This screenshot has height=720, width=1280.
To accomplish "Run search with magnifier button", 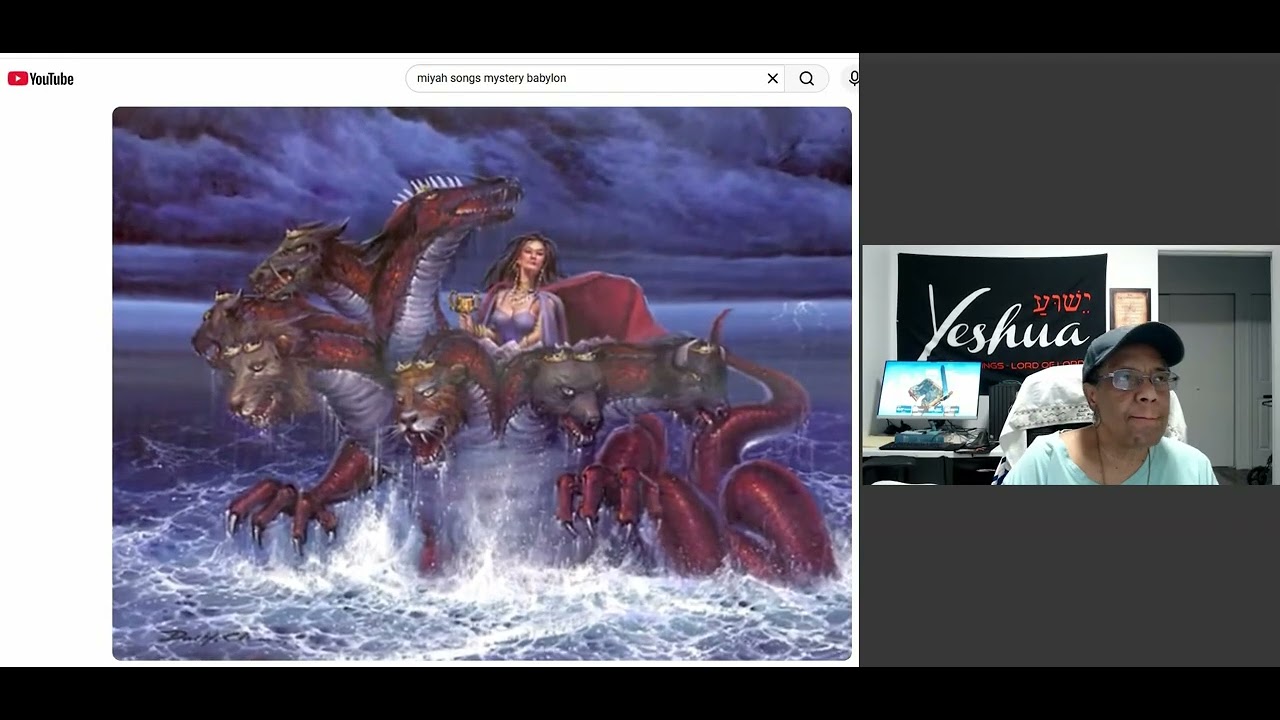I will click(x=807, y=78).
